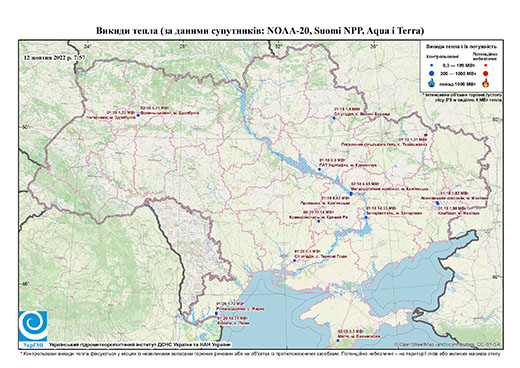The height and width of the screenshot is (368, 520).
Task: Click the 'Комбінат, м. Макіївка' label
Action: (458, 213)
